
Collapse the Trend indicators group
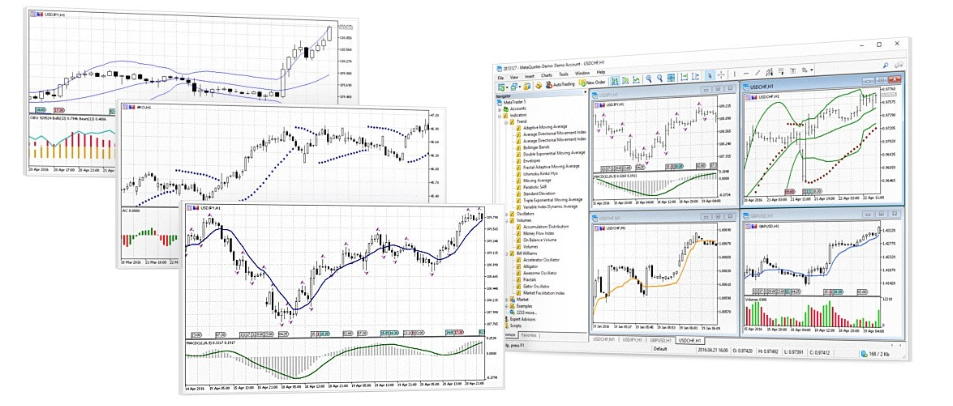506,121
